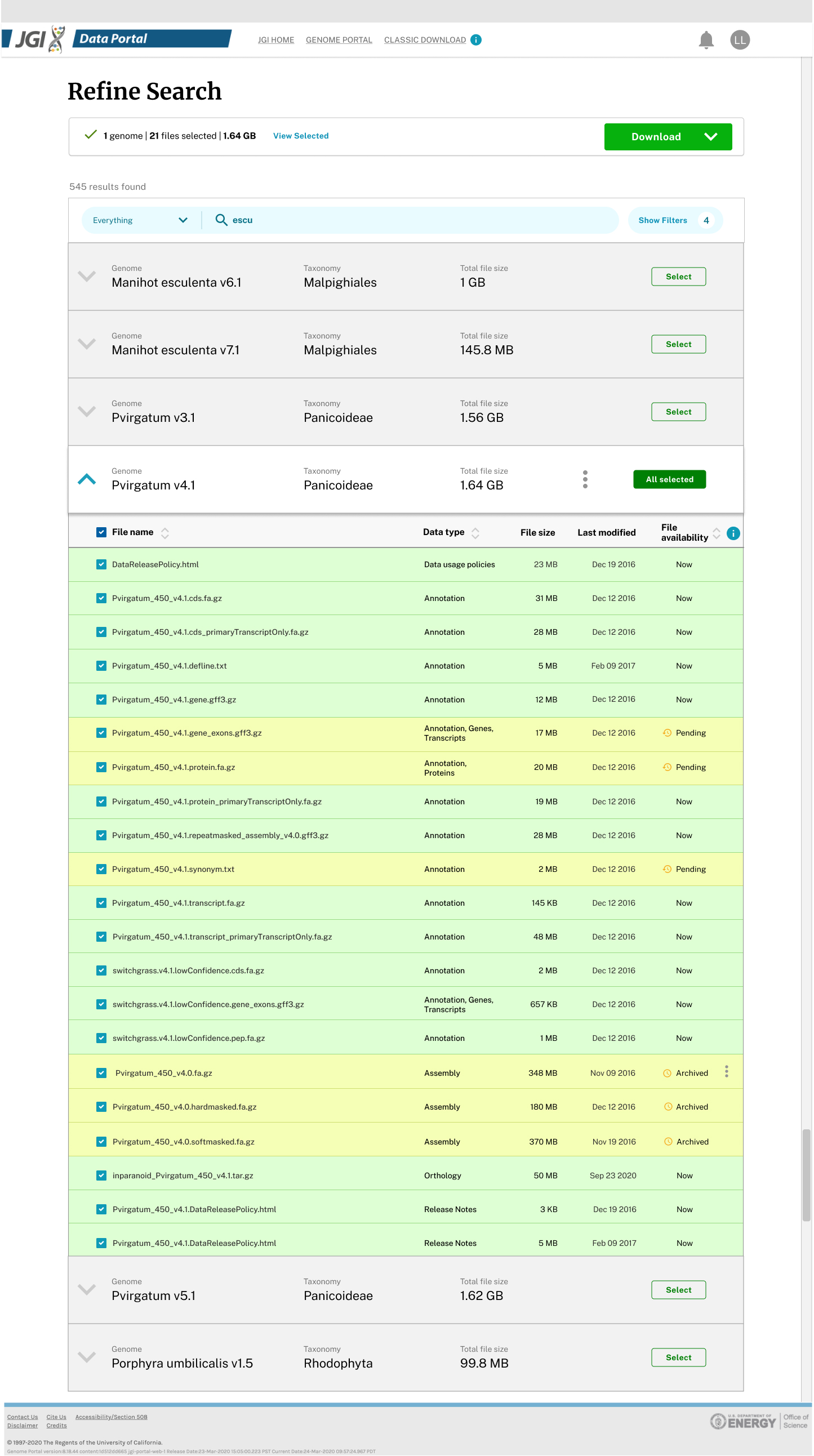Click Archived icon for hardmasked.fa.gz
Image resolution: width=814 pixels, height=1456 pixels.
point(668,1107)
